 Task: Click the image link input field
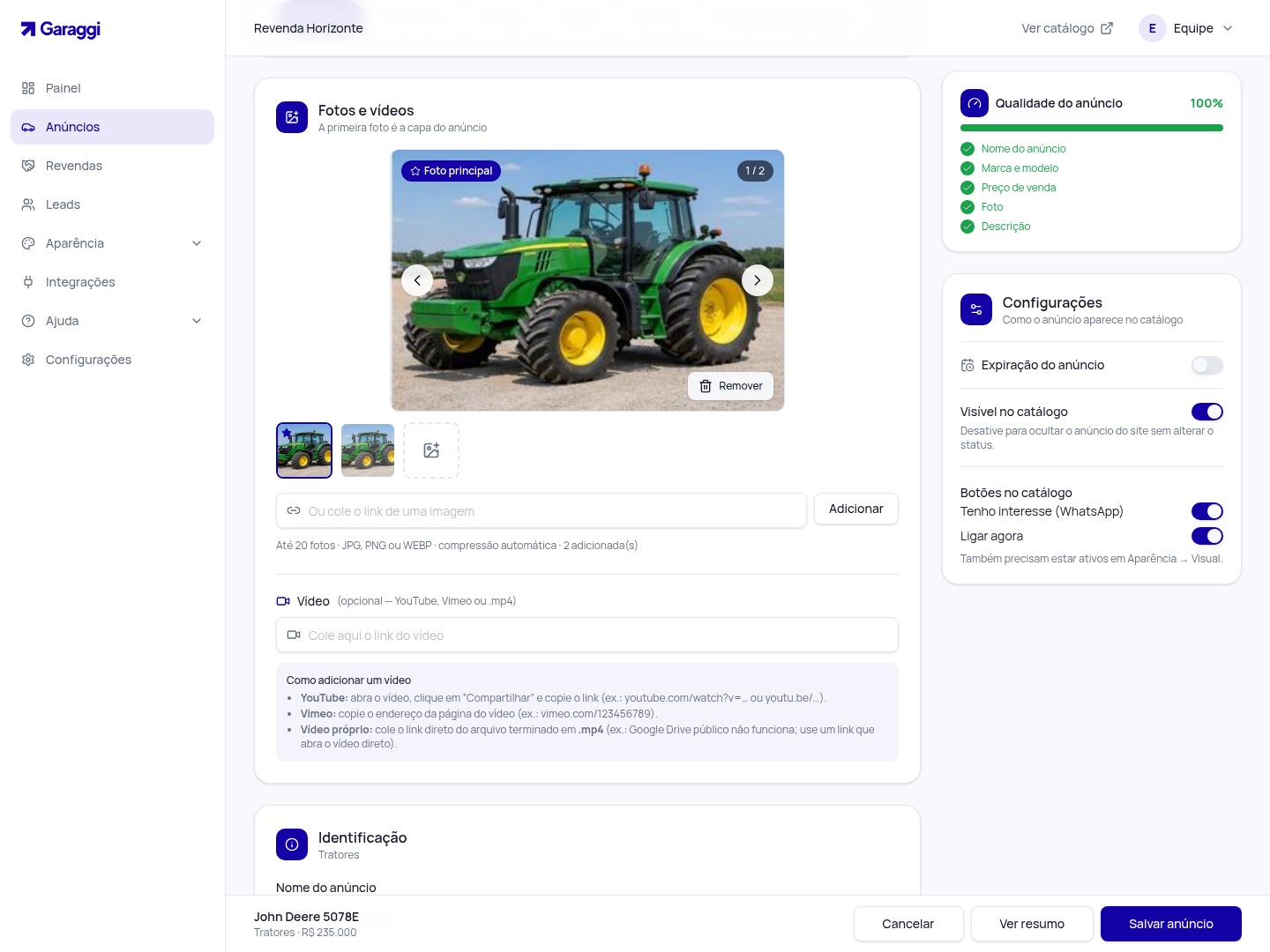coord(542,510)
